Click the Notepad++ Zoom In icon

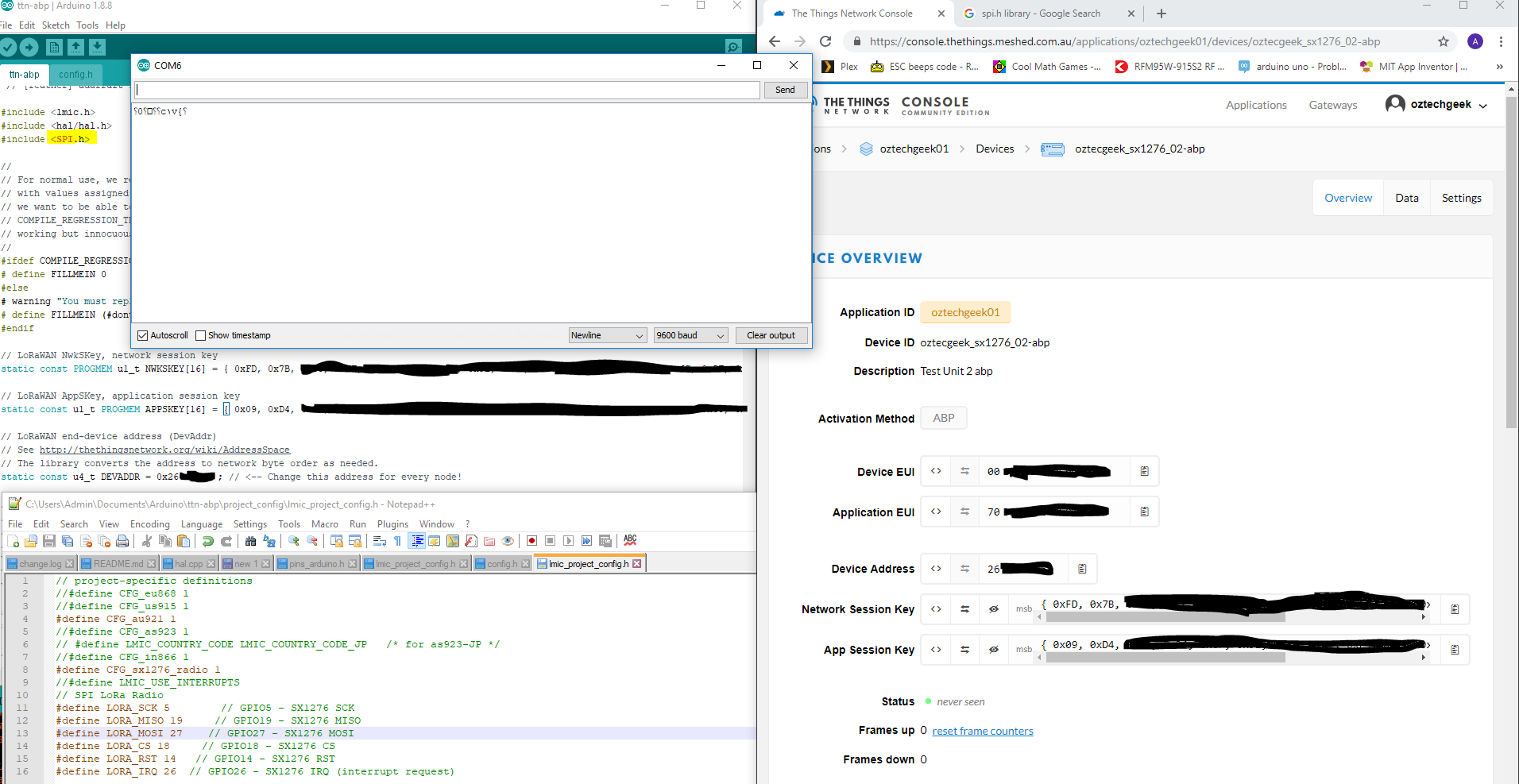(x=294, y=541)
